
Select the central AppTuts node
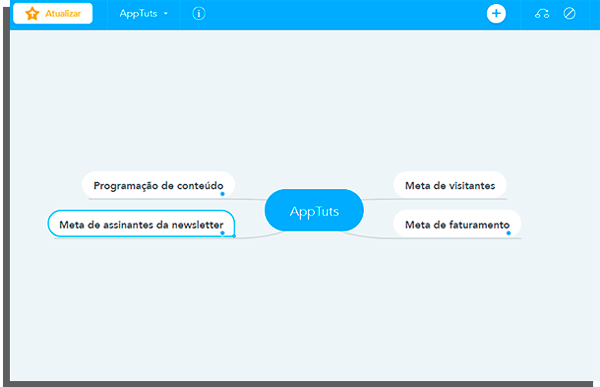point(314,210)
